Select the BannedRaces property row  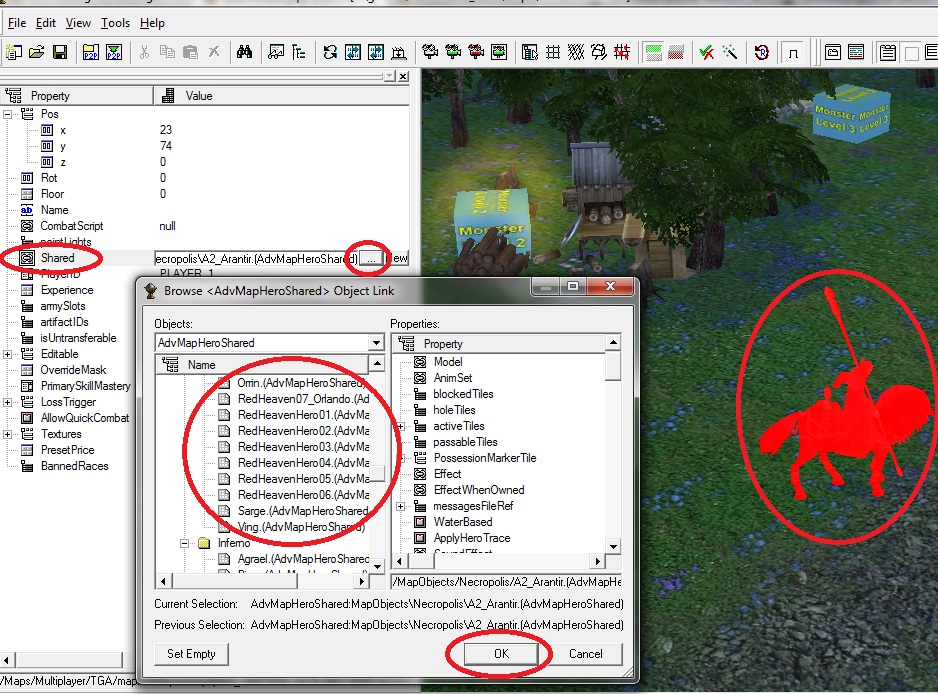pos(75,466)
